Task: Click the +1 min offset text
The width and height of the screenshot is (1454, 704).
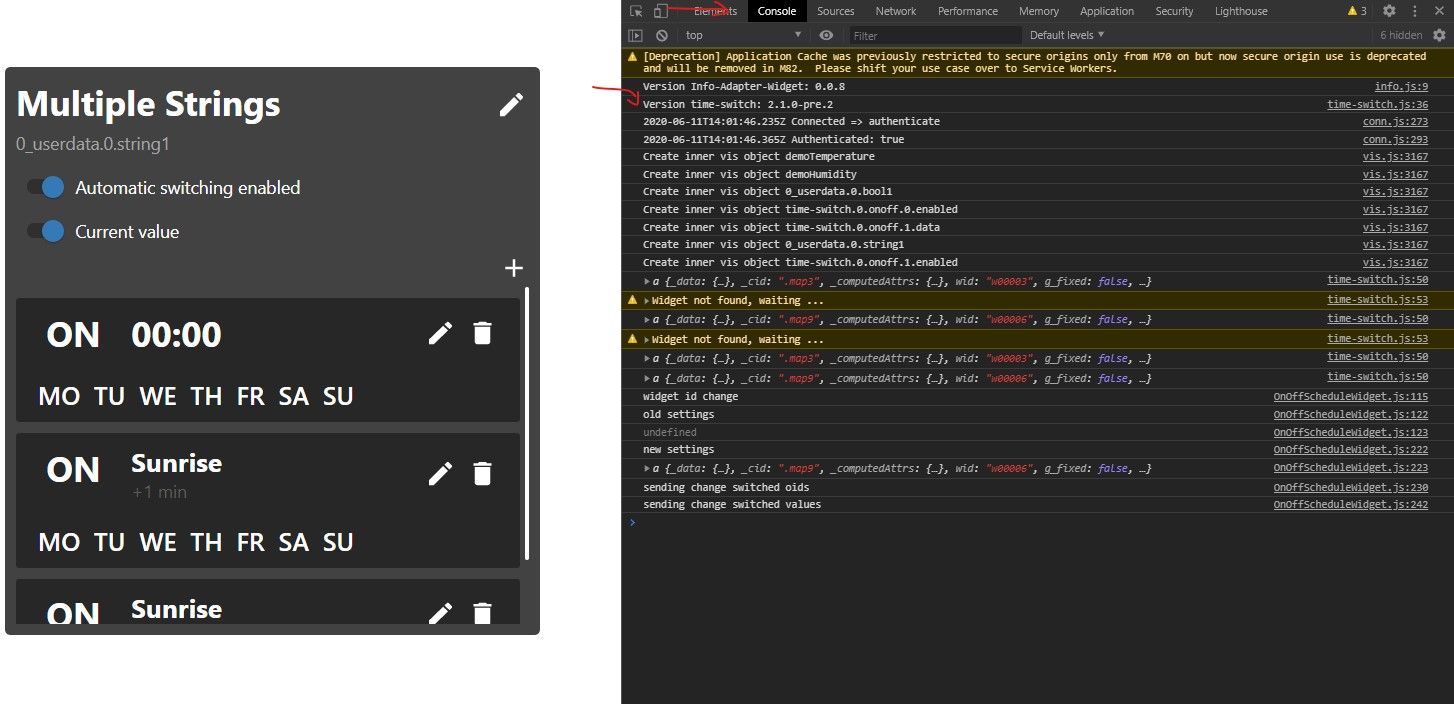Action: click(159, 492)
